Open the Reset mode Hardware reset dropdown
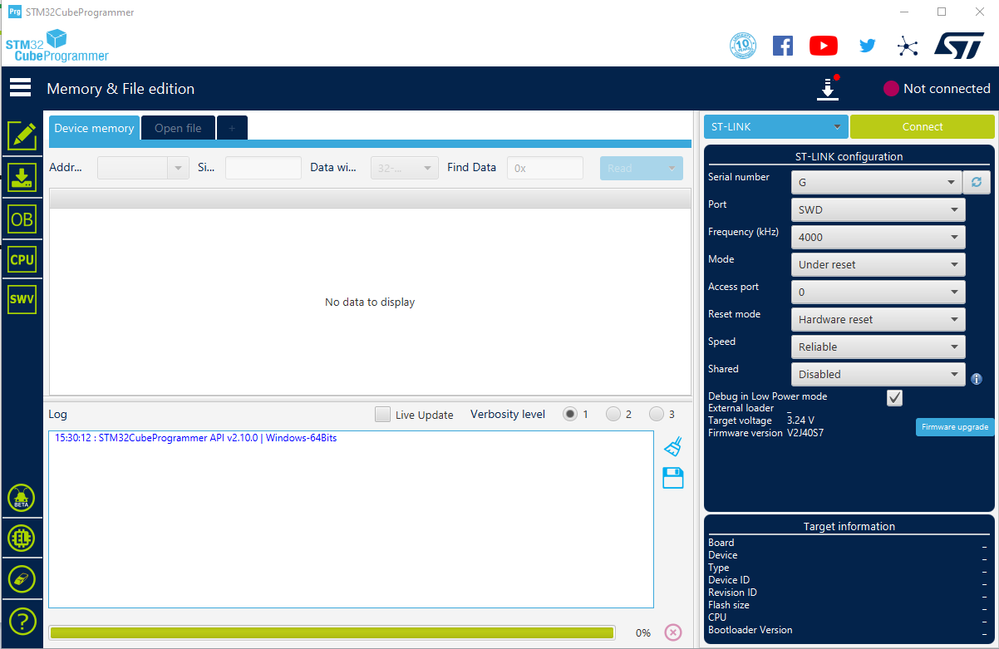Image resolution: width=999 pixels, height=649 pixels. pos(878,319)
